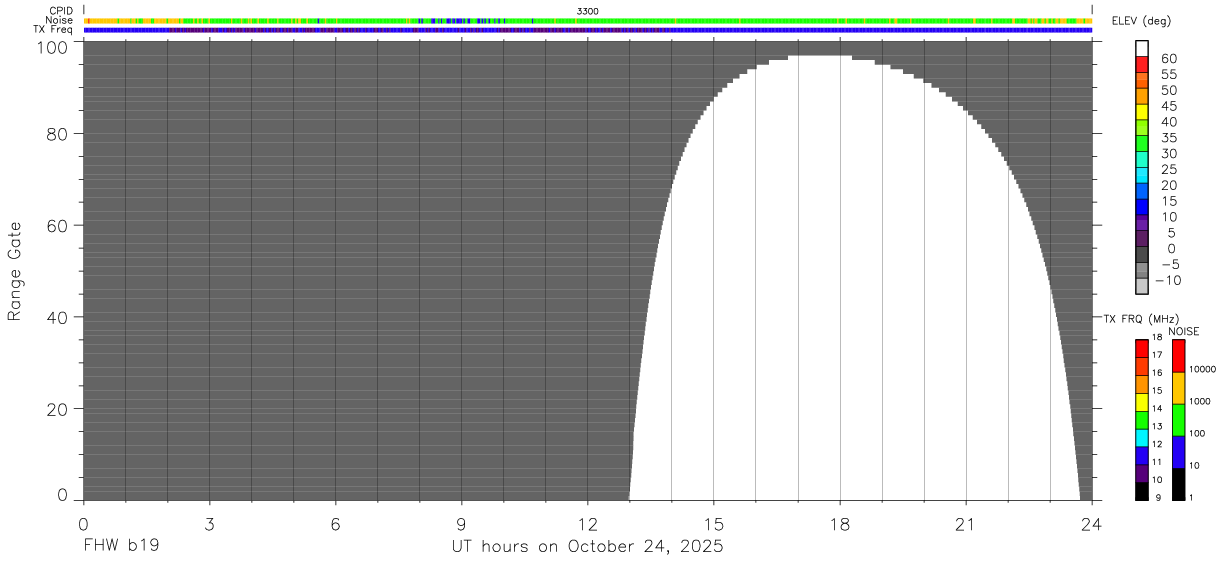
Task: Click Range Gate tick label 40
Action: click(58, 317)
